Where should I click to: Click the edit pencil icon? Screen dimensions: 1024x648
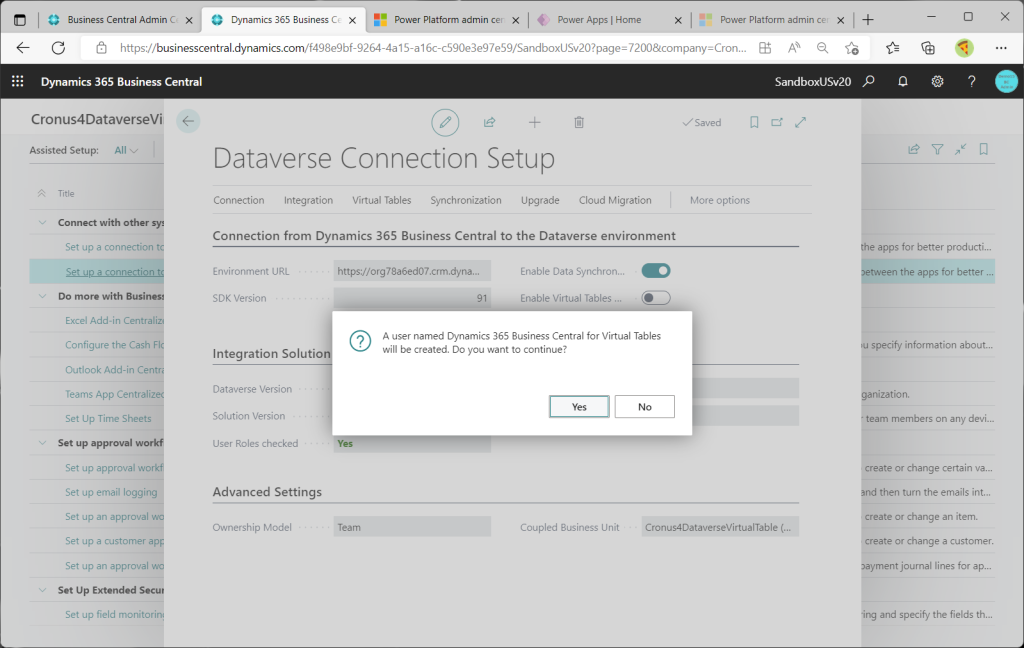pos(445,122)
